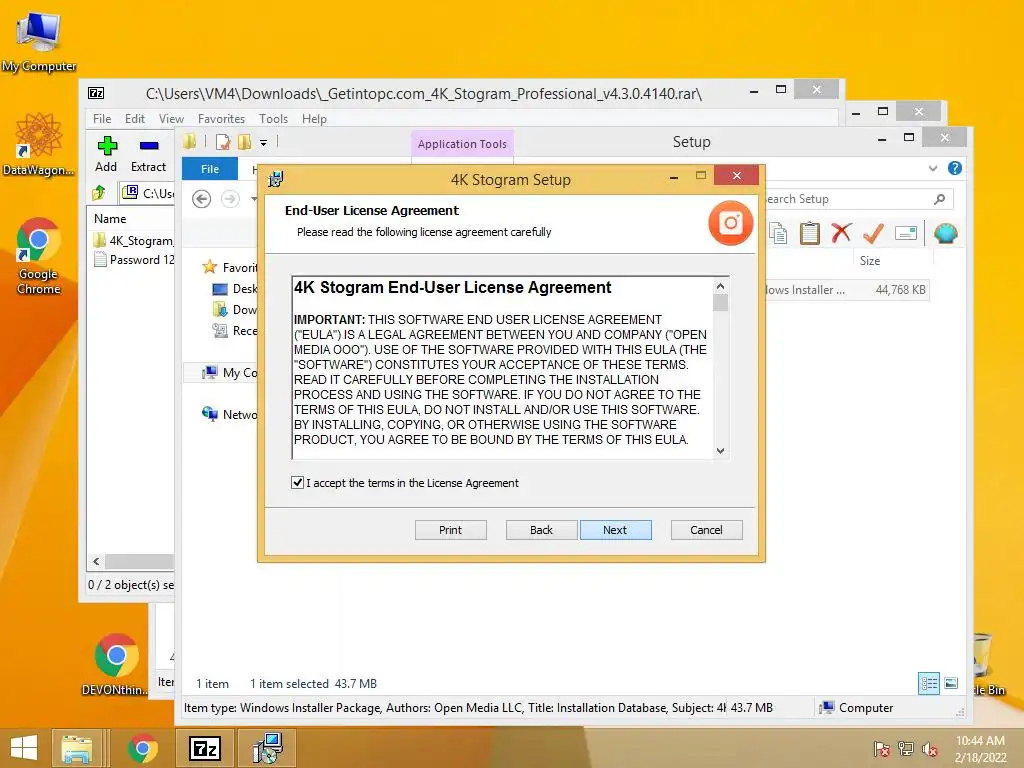This screenshot has width=1024, height=768.
Task: Click the Extract button in 7-Zip
Action: [x=148, y=155]
